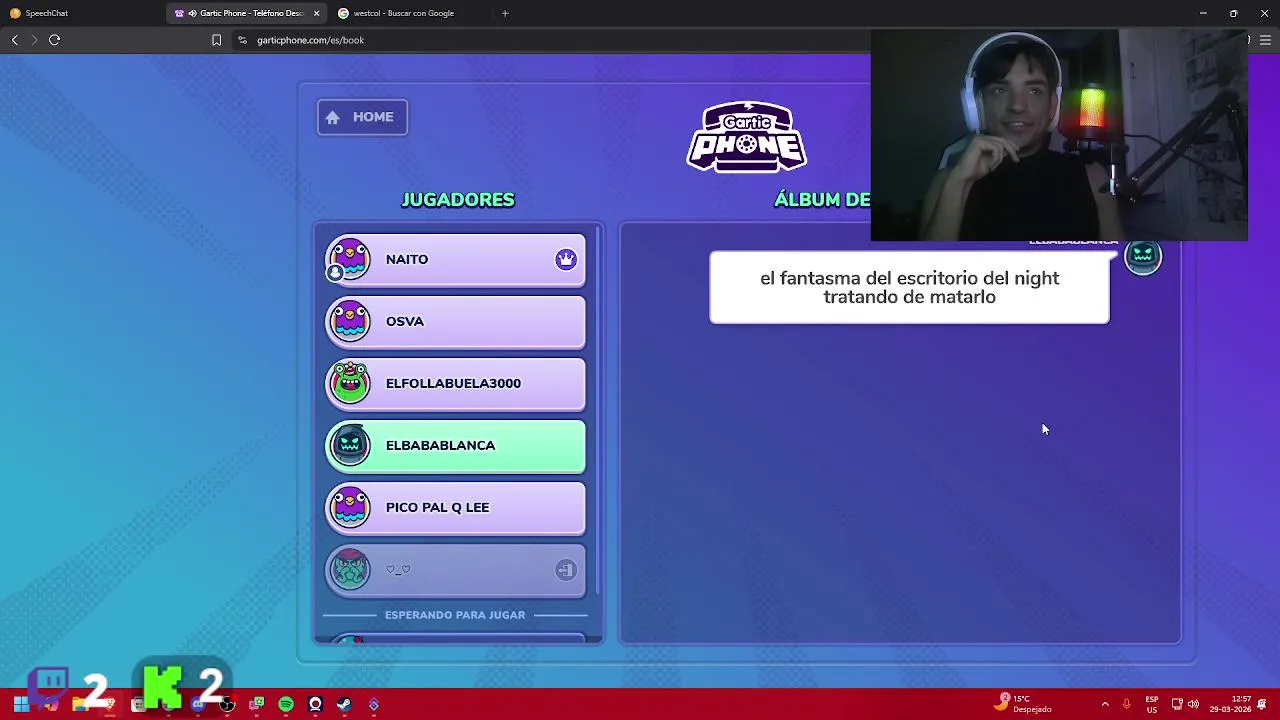Go forward in browser history
This screenshot has height=720, width=1280.
[34, 40]
